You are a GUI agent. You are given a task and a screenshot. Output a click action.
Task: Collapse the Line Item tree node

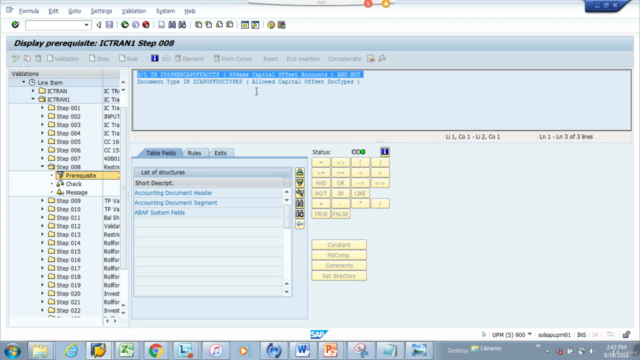pos(24,82)
